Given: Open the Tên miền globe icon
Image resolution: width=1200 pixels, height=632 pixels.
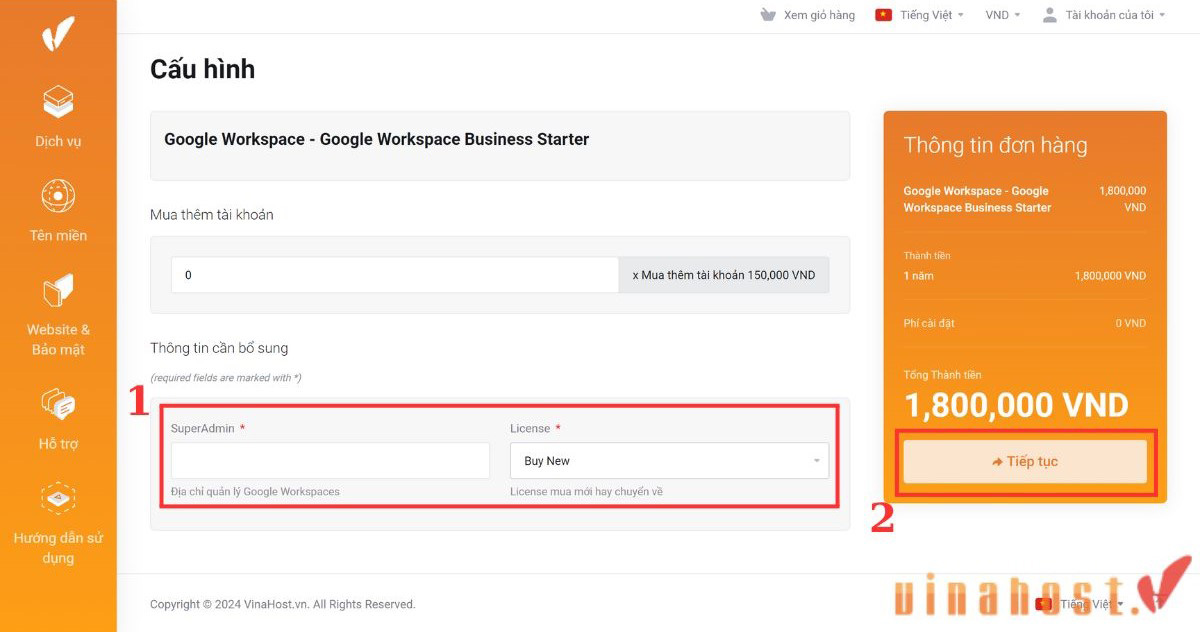Looking at the screenshot, I should pos(58,196).
